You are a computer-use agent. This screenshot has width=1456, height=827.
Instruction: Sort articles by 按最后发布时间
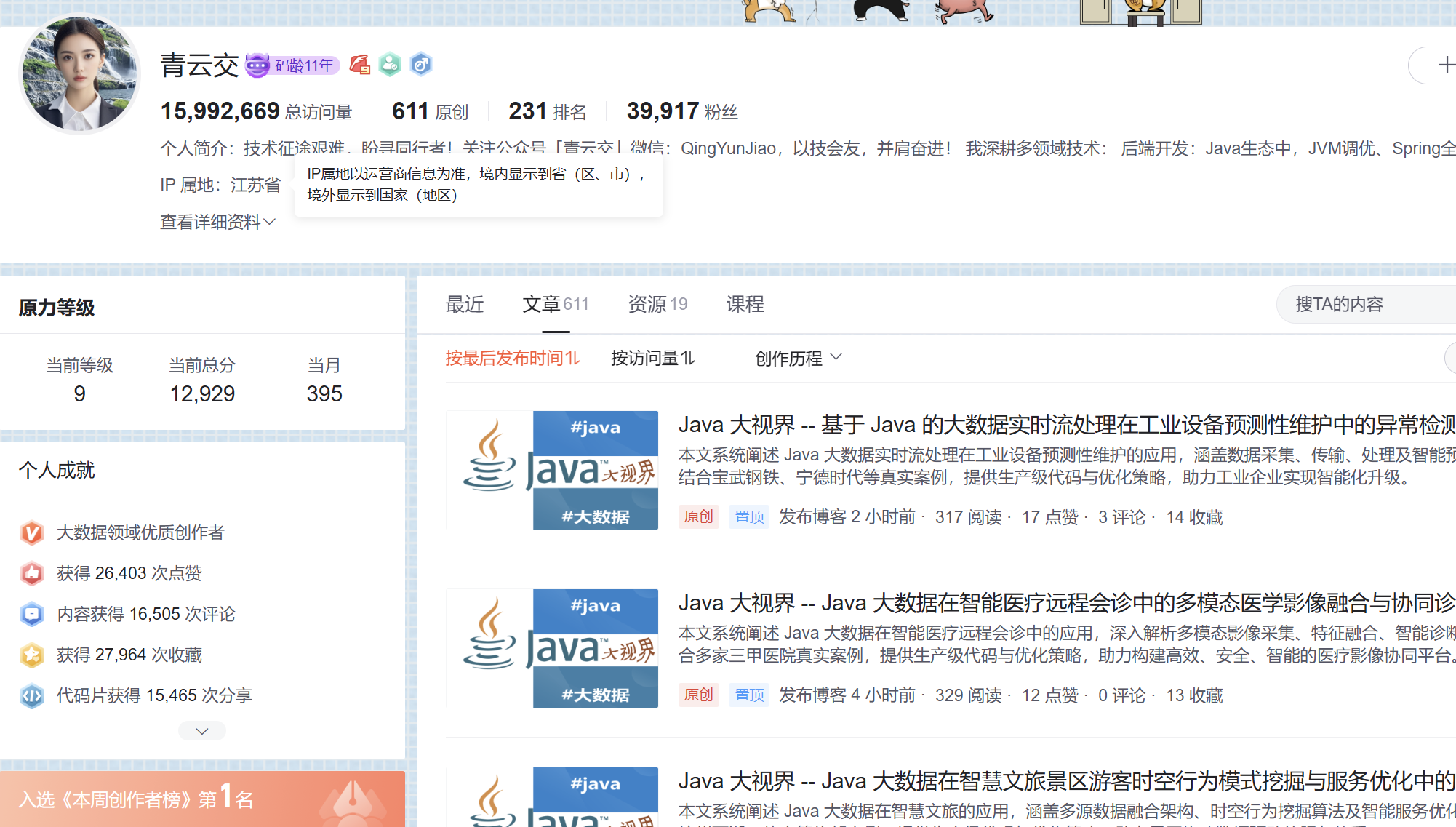pos(512,358)
